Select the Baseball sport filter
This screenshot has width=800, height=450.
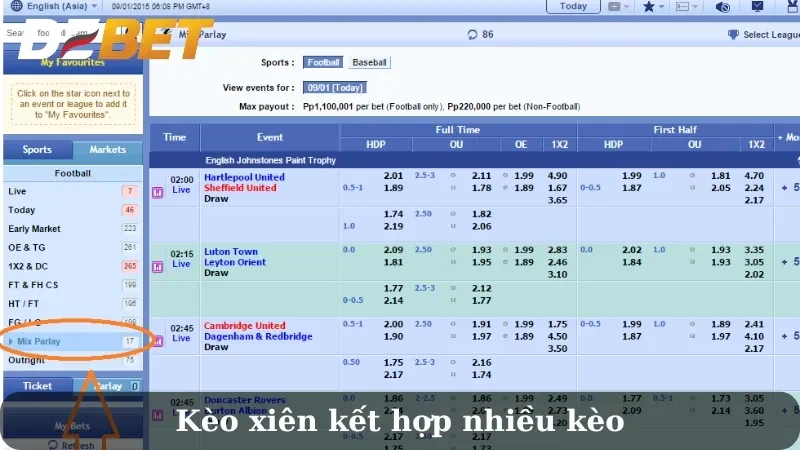[370, 62]
